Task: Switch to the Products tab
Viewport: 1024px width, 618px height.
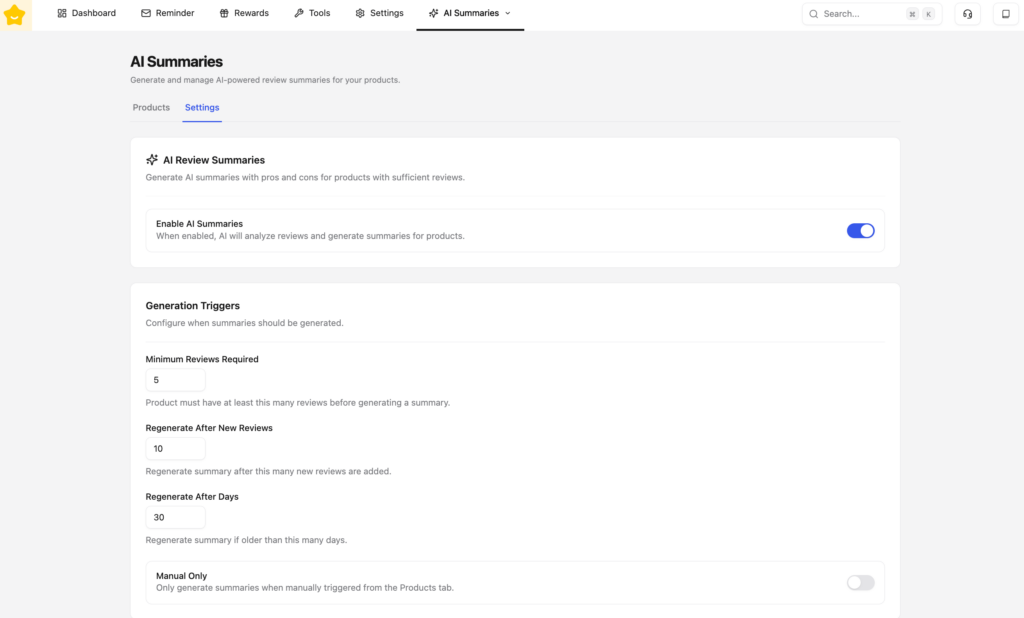Action: (x=152, y=107)
